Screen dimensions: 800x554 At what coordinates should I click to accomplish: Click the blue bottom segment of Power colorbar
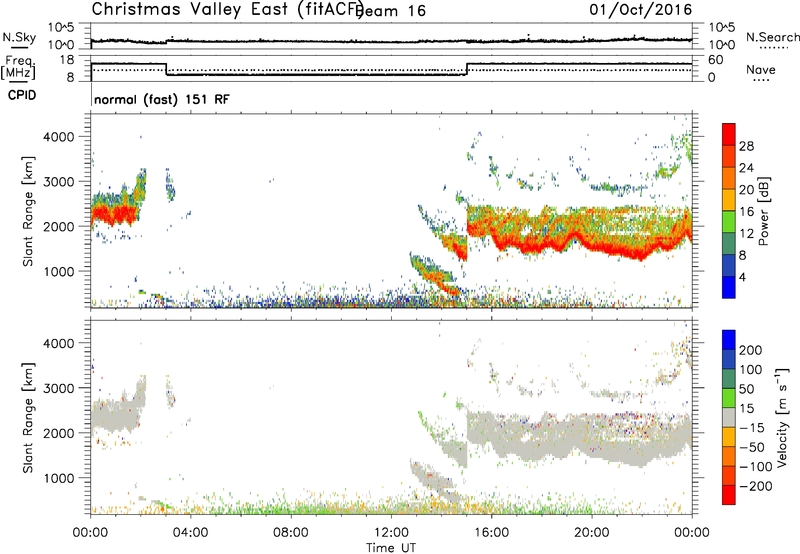click(x=729, y=287)
